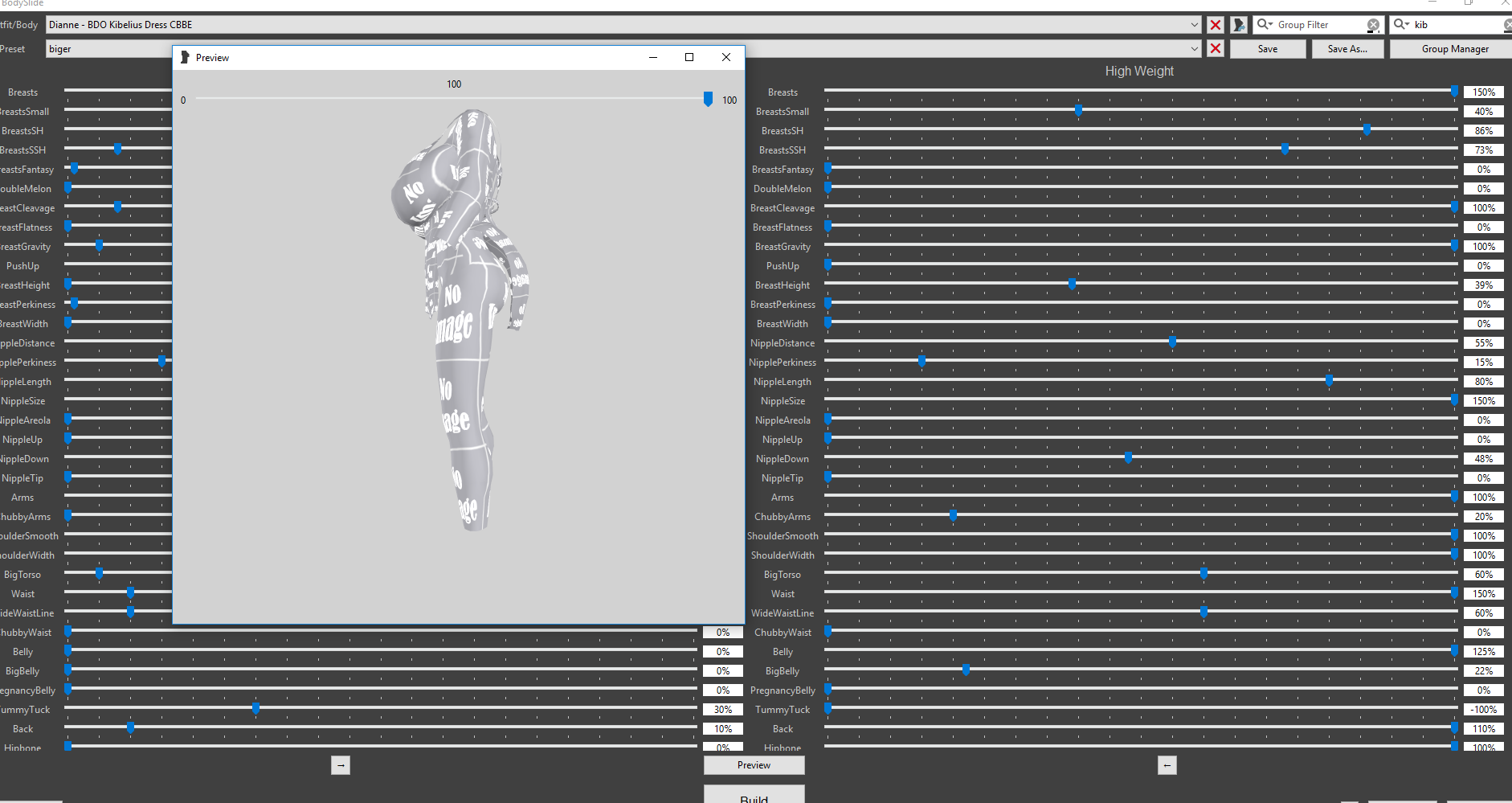Click the outfit filter magnifier next to kib
This screenshot has height=803, width=1512.
pyautogui.click(x=1402, y=25)
